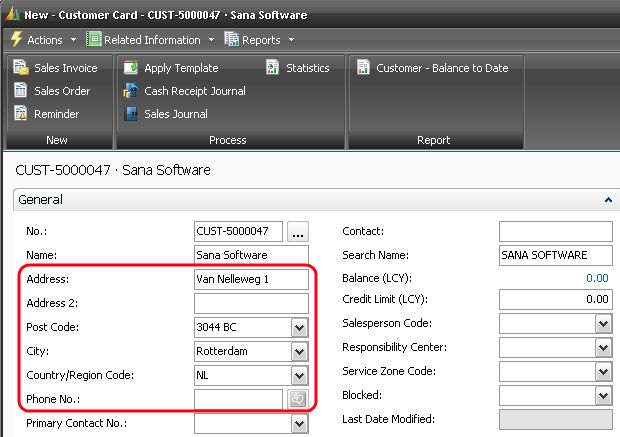Click the application logo in title bar
620x437 pixels.
click(x=13, y=14)
